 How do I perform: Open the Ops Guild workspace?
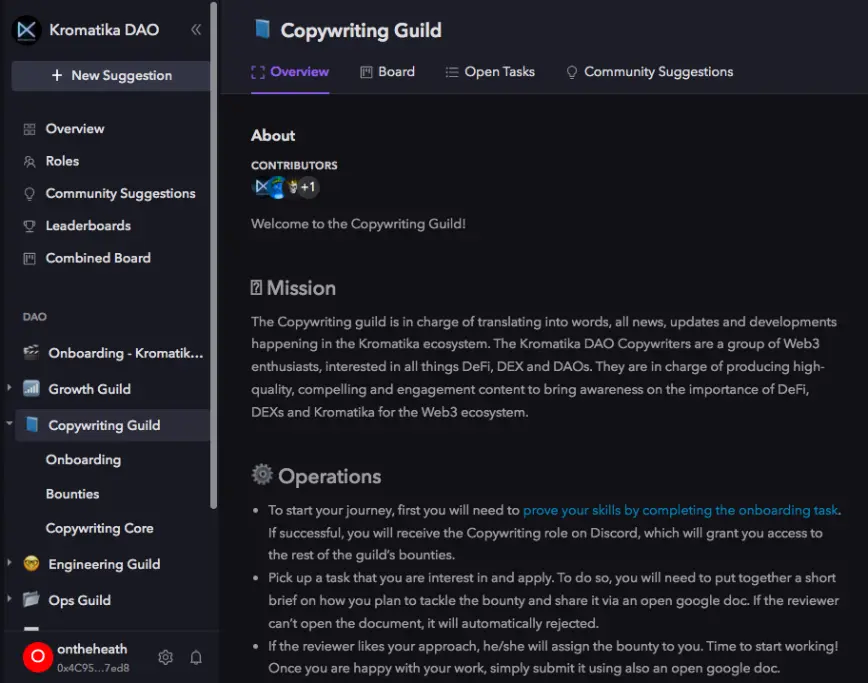[79, 600]
